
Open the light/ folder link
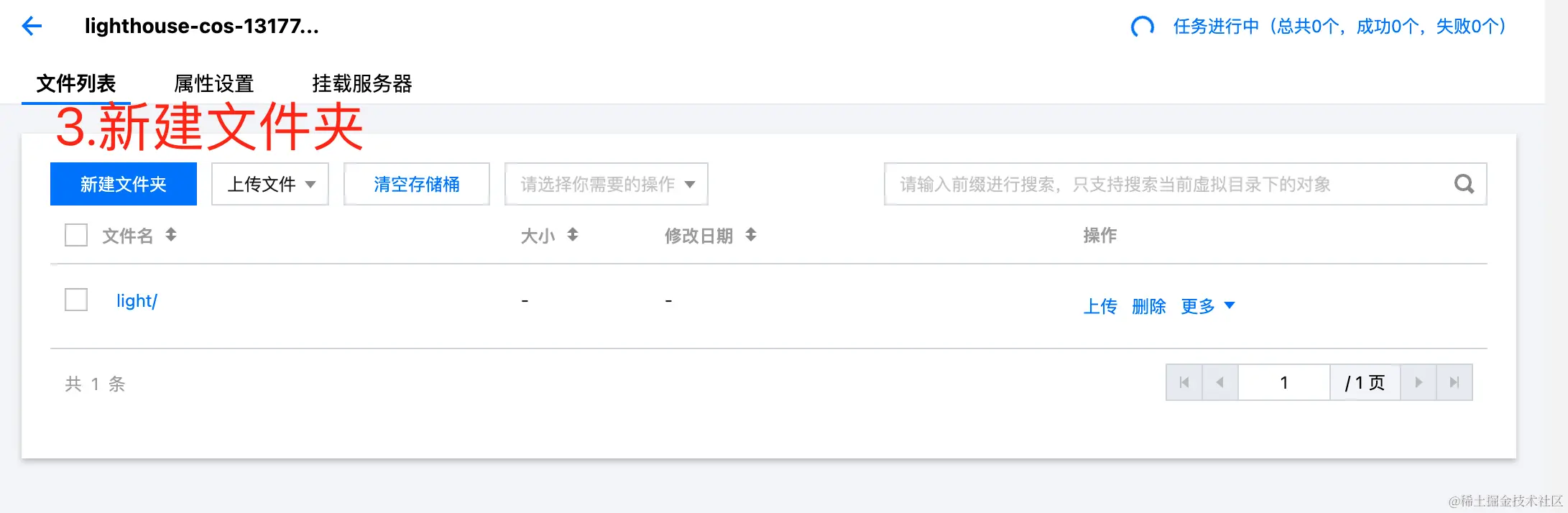tap(137, 300)
